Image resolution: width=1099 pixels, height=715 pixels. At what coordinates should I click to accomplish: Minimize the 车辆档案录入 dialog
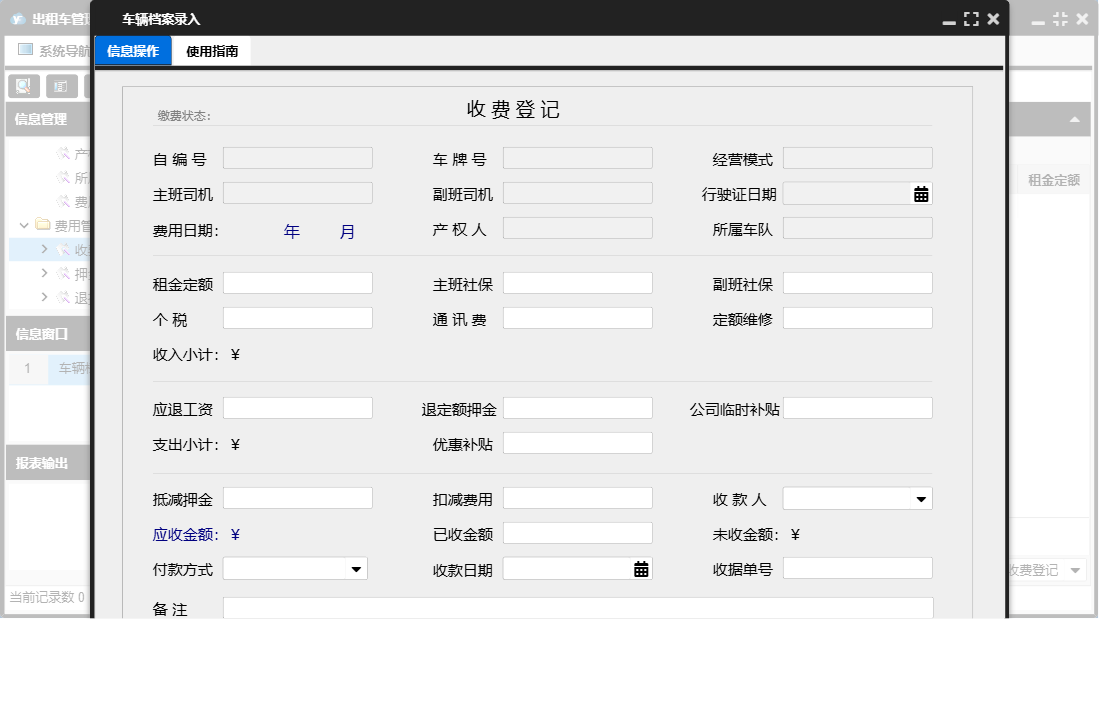point(949,20)
